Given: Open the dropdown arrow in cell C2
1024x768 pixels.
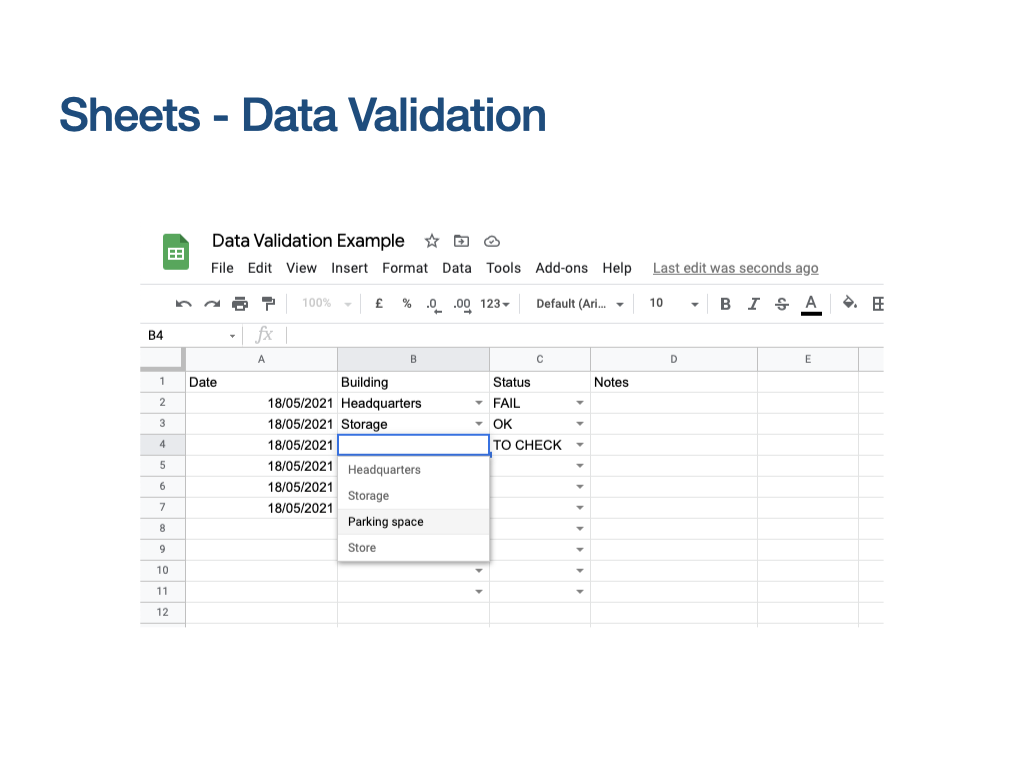Looking at the screenshot, I should tap(580, 403).
